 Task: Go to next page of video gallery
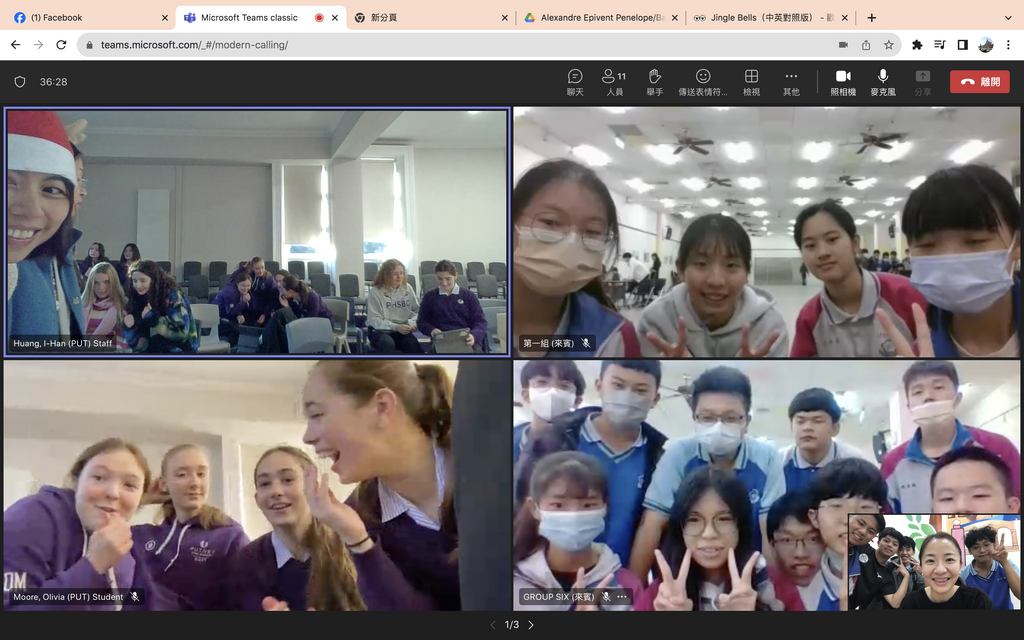[x=531, y=625]
